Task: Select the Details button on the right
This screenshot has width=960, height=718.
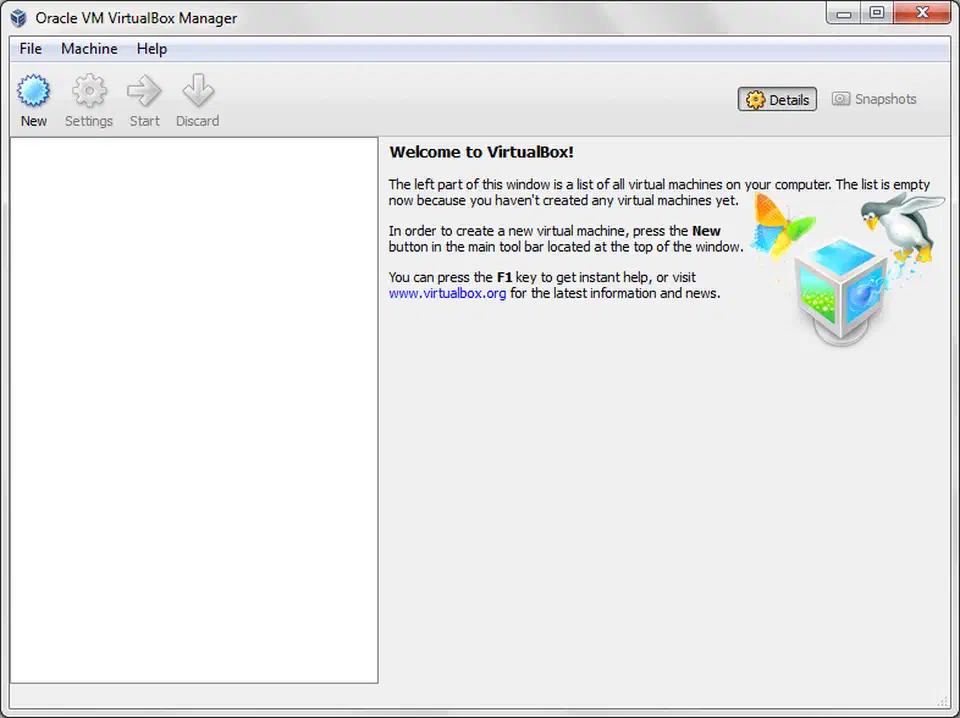Action: [x=777, y=99]
